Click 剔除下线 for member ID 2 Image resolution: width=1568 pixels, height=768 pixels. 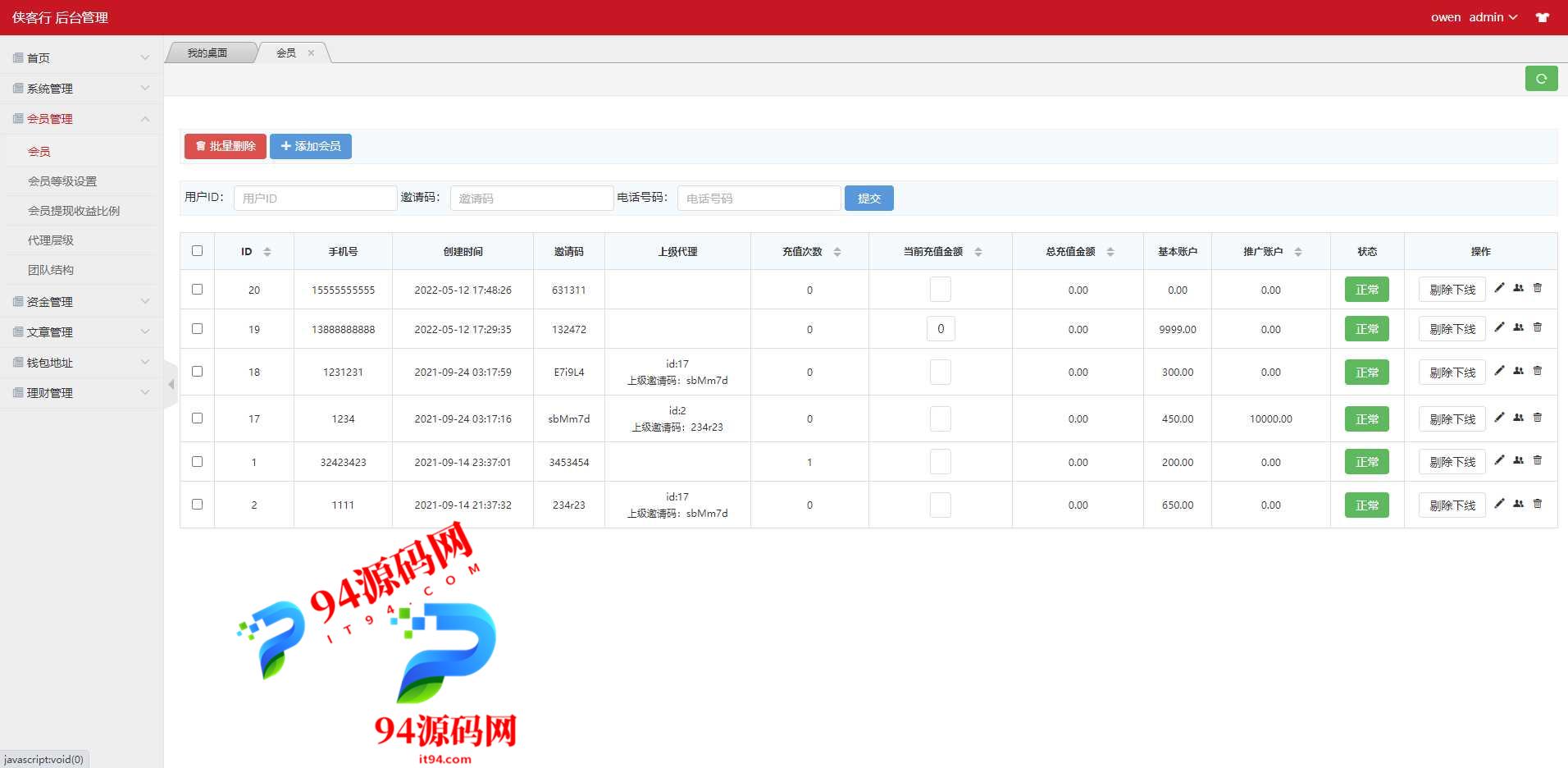click(x=1452, y=505)
